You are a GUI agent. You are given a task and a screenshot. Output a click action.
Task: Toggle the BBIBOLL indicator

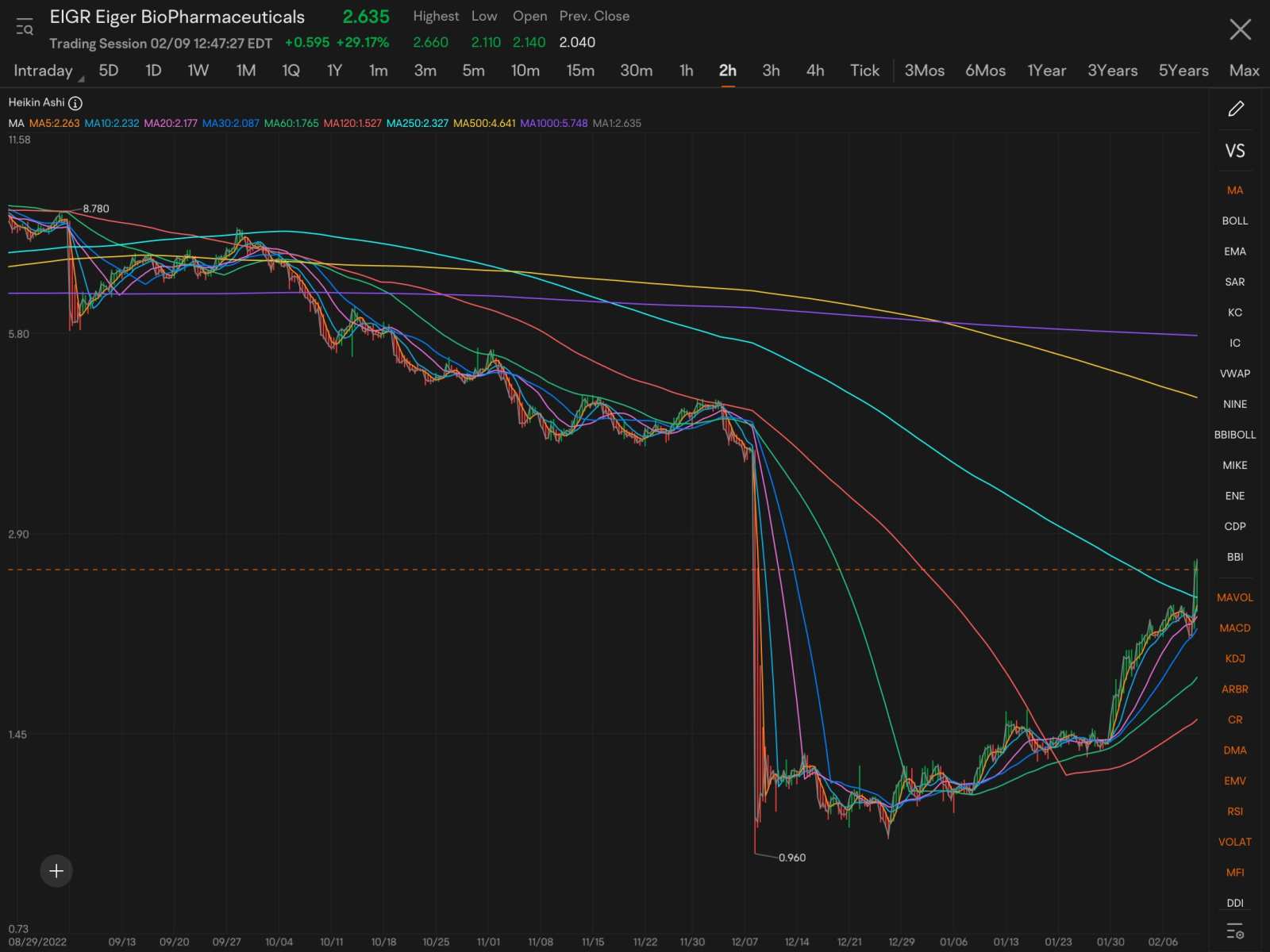1235,435
